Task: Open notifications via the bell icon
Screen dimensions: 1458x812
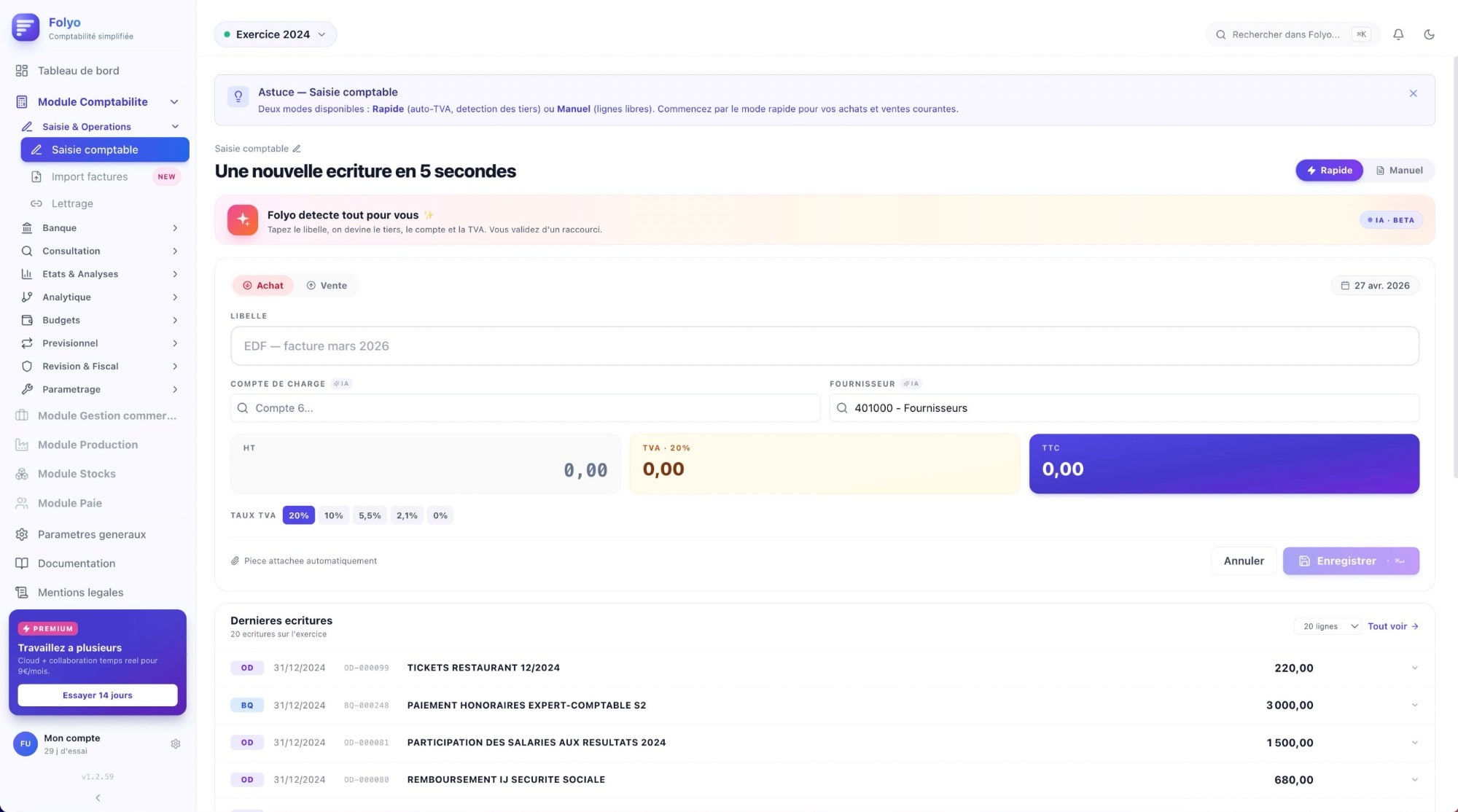Action: (1398, 34)
